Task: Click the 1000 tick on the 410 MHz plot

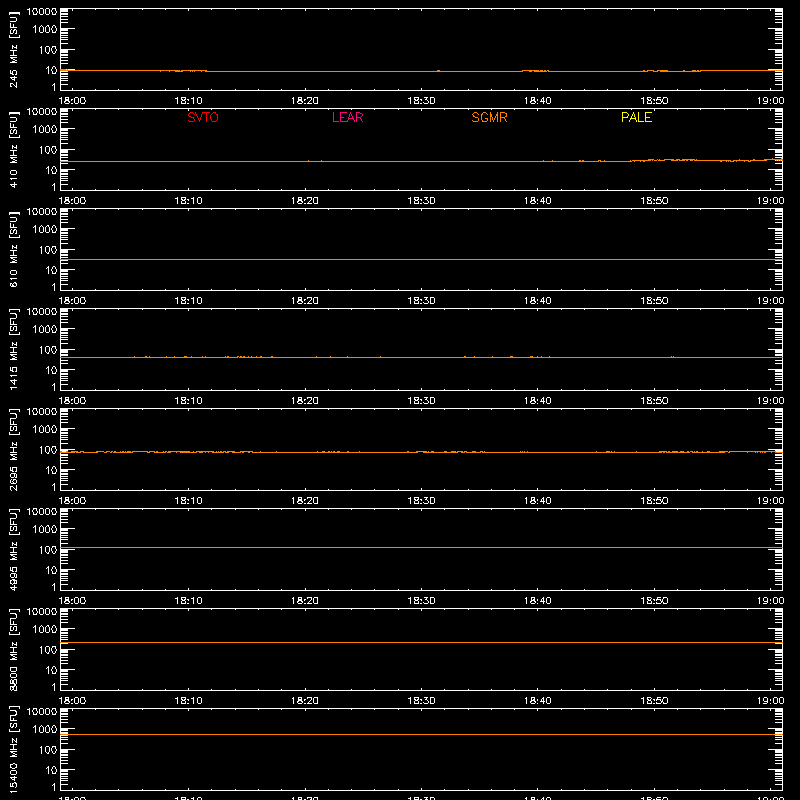Action: (x=45, y=130)
